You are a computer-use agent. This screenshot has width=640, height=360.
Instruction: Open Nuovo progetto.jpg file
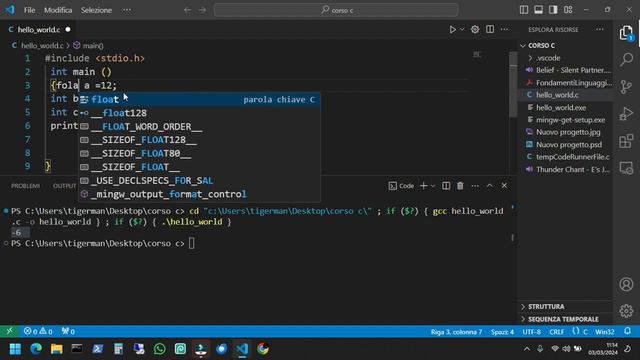565,132
